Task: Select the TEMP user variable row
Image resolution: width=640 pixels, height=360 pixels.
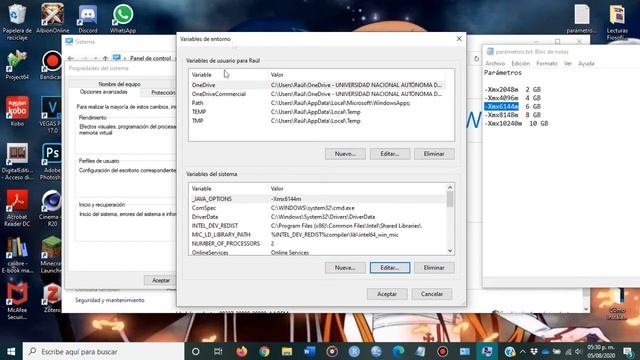Action: click(317, 112)
